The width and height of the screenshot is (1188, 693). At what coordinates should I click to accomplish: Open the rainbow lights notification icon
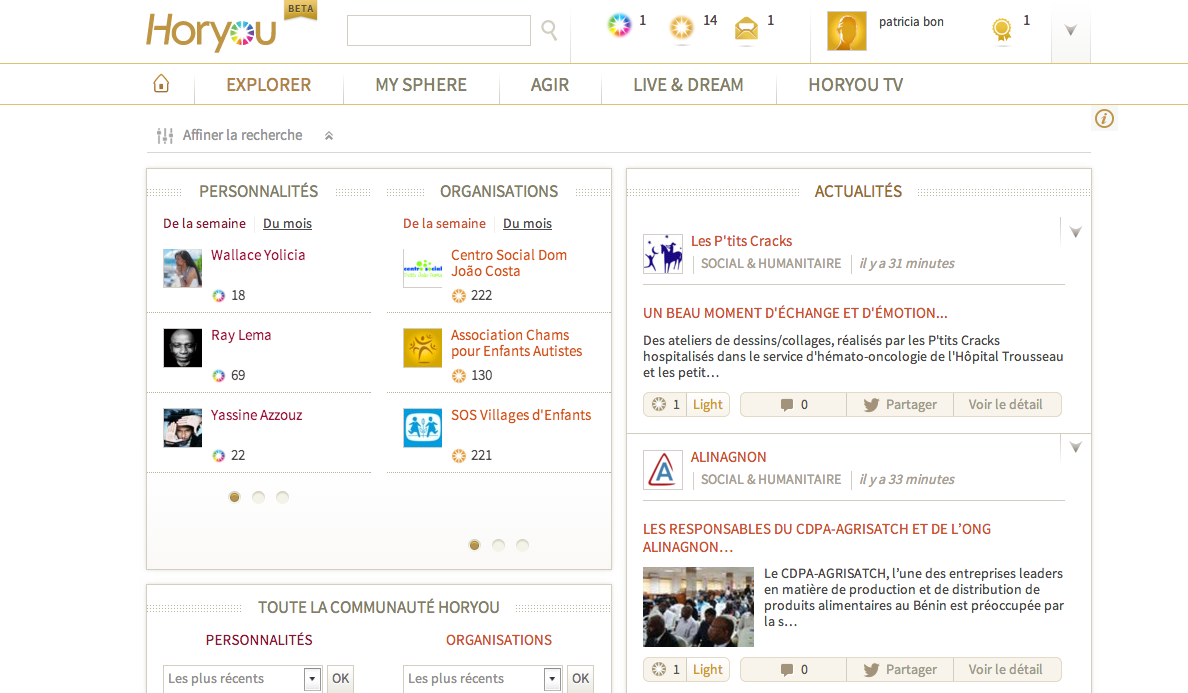[x=619, y=25]
